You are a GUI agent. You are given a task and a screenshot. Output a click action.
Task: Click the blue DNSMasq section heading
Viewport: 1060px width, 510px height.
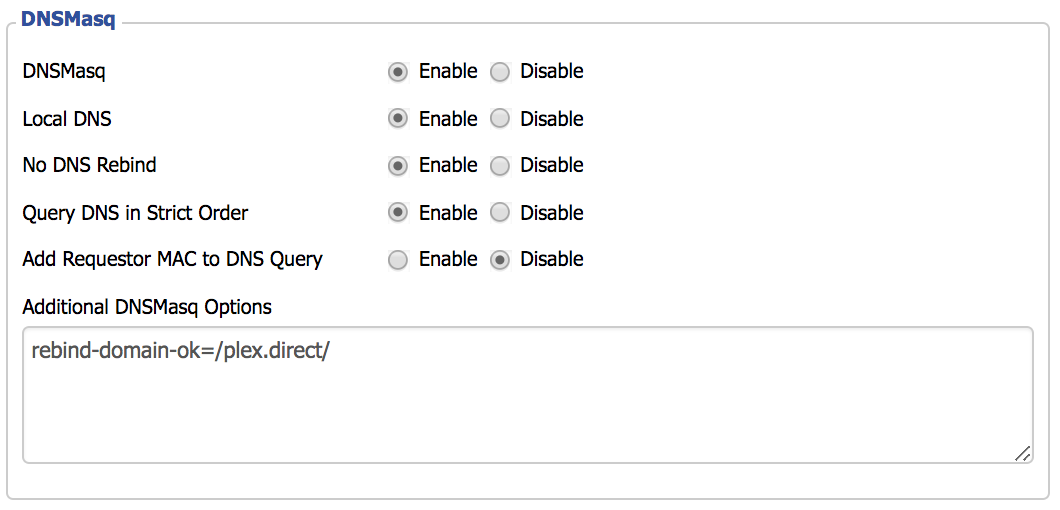[68, 19]
